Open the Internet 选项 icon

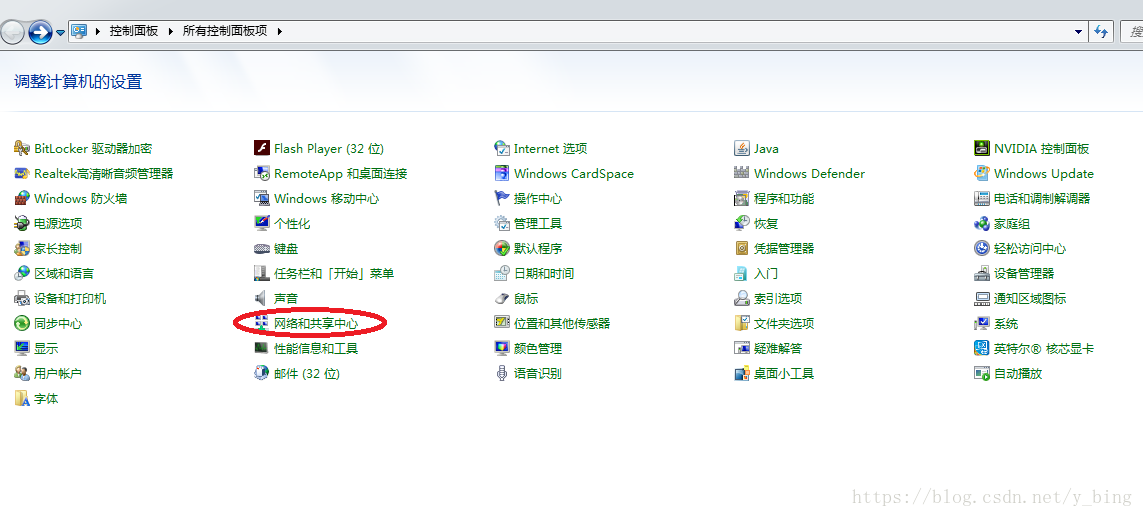502,149
